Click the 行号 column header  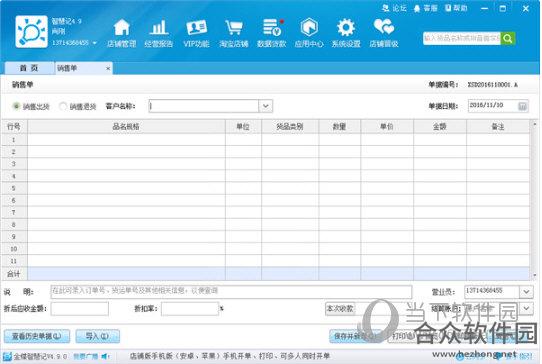tap(14, 127)
